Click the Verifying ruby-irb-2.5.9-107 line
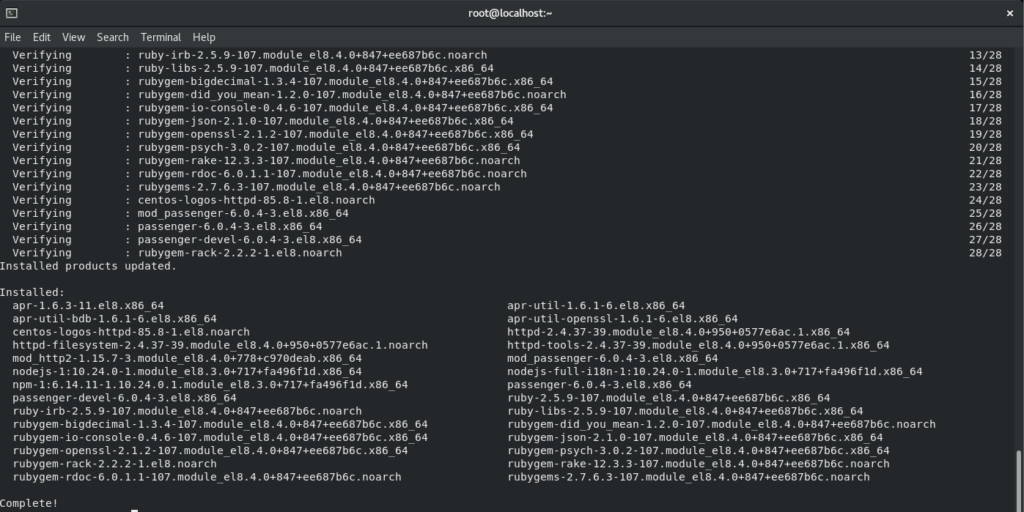Screen dimensions: 1024x512 [507, 56]
